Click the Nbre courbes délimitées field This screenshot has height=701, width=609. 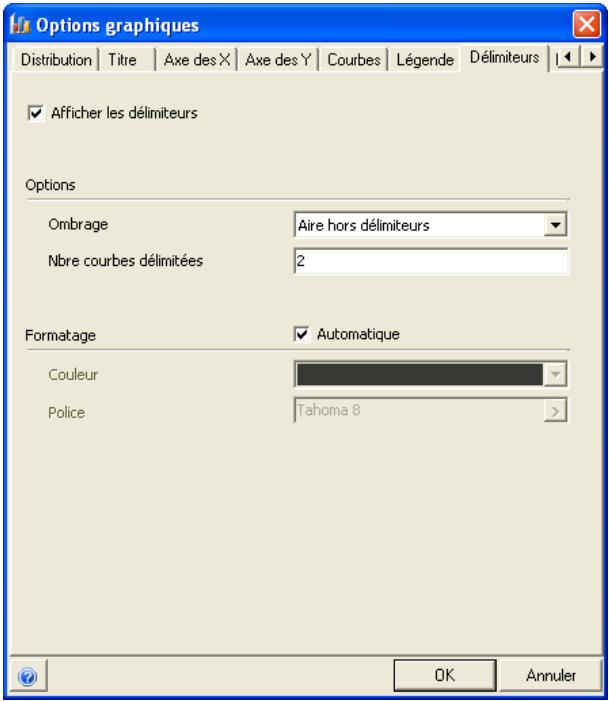pos(431,261)
